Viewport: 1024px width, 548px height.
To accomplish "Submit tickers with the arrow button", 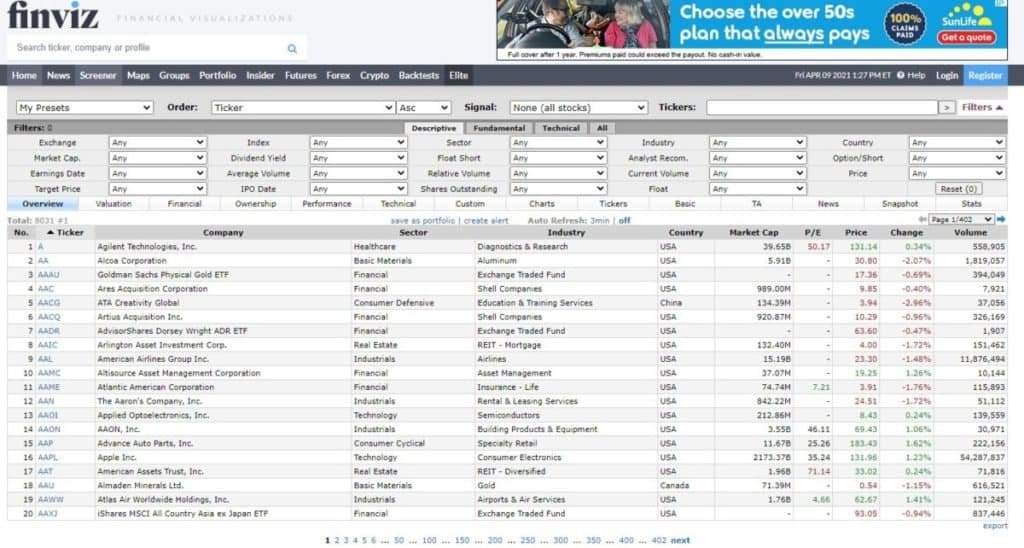I will (x=946, y=108).
